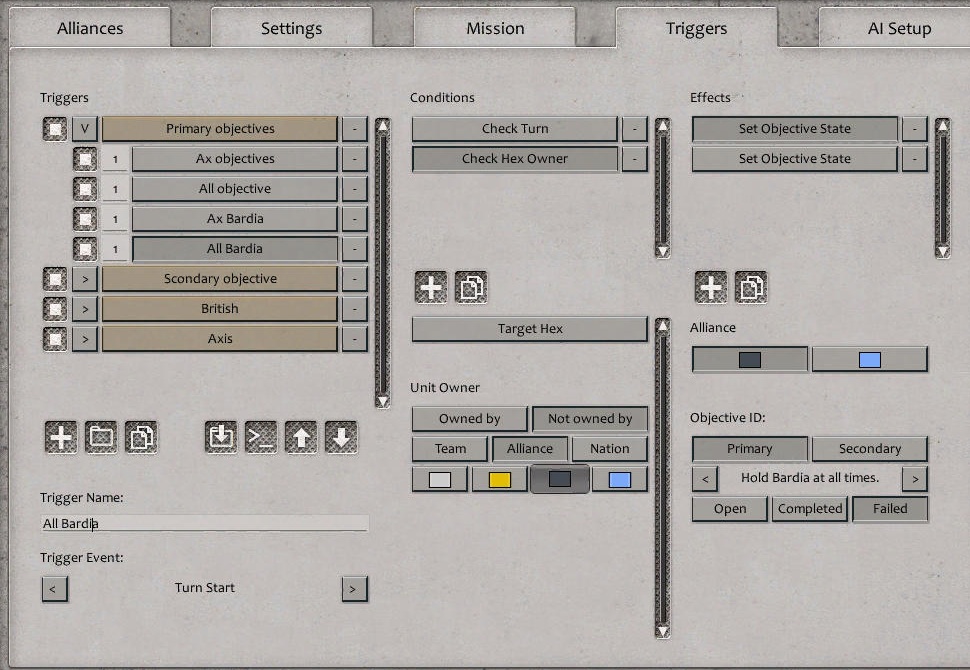The height and width of the screenshot is (670, 970).
Task: Delete the Ax objectives trigger
Action: [355, 159]
